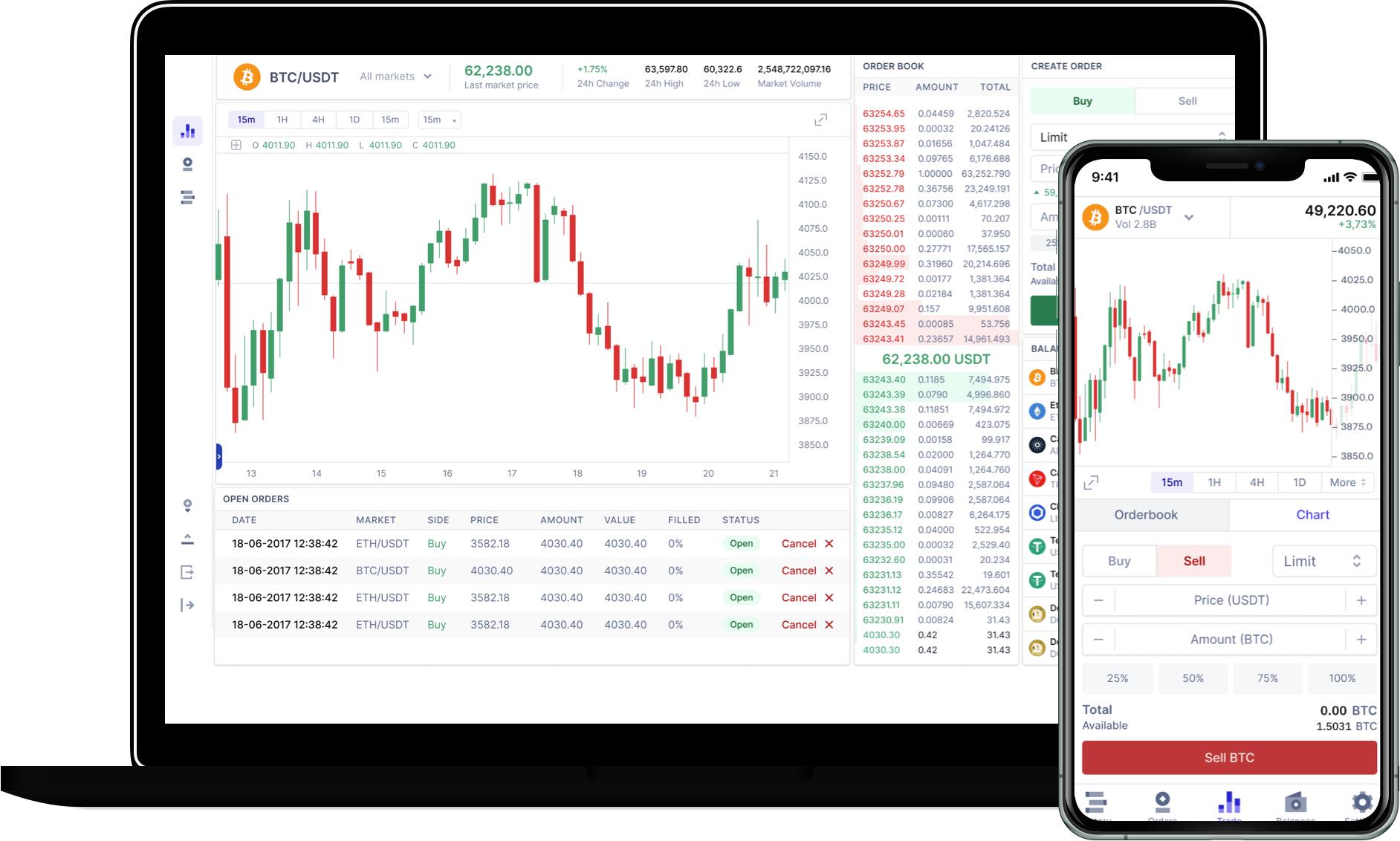Open Settings gear in mobile navigation

click(x=1361, y=802)
